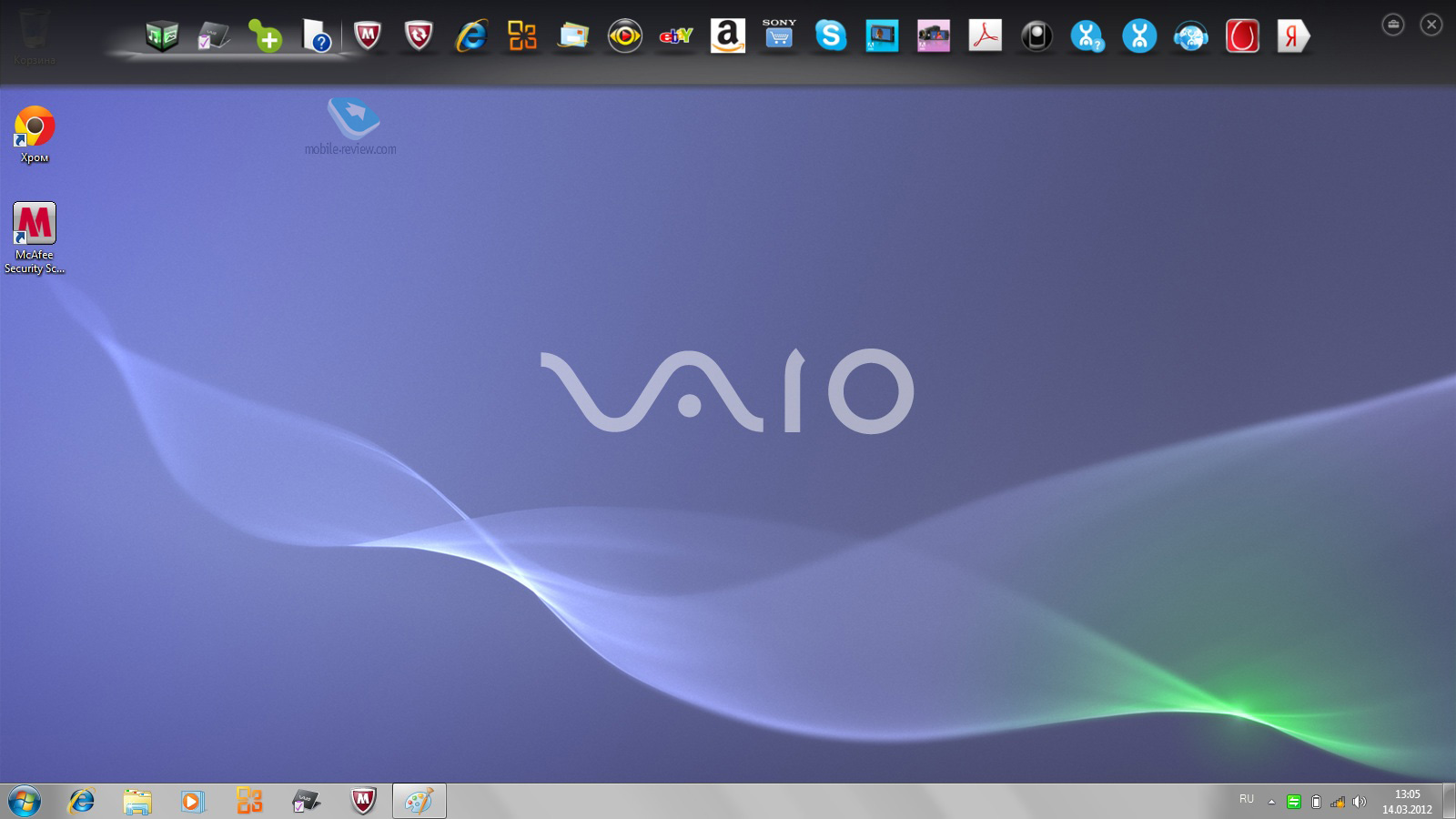Select the Chrome desktop shortcut

tap(35, 135)
